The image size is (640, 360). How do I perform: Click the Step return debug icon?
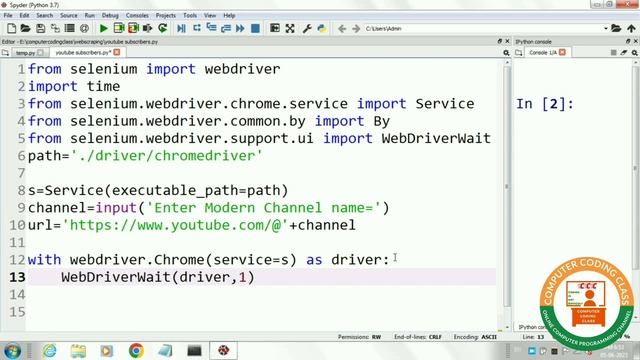[226, 28]
